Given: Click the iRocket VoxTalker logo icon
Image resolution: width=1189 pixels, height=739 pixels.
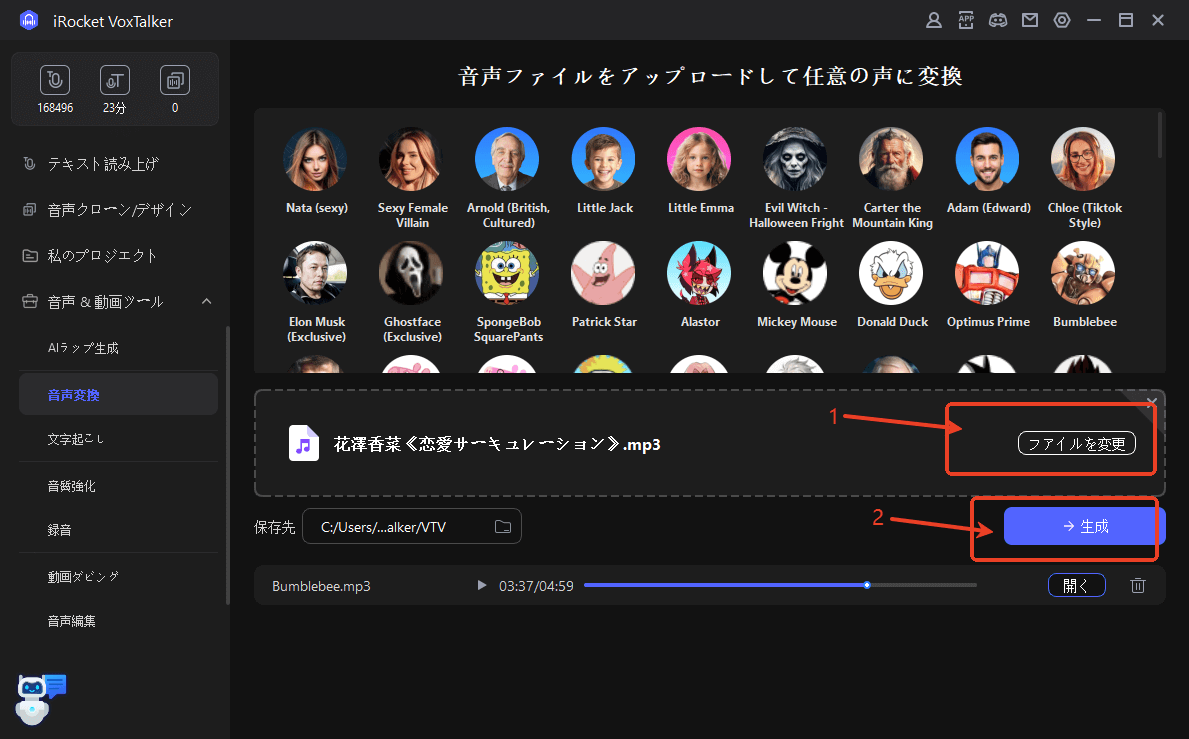Looking at the screenshot, I should tap(29, 20).
